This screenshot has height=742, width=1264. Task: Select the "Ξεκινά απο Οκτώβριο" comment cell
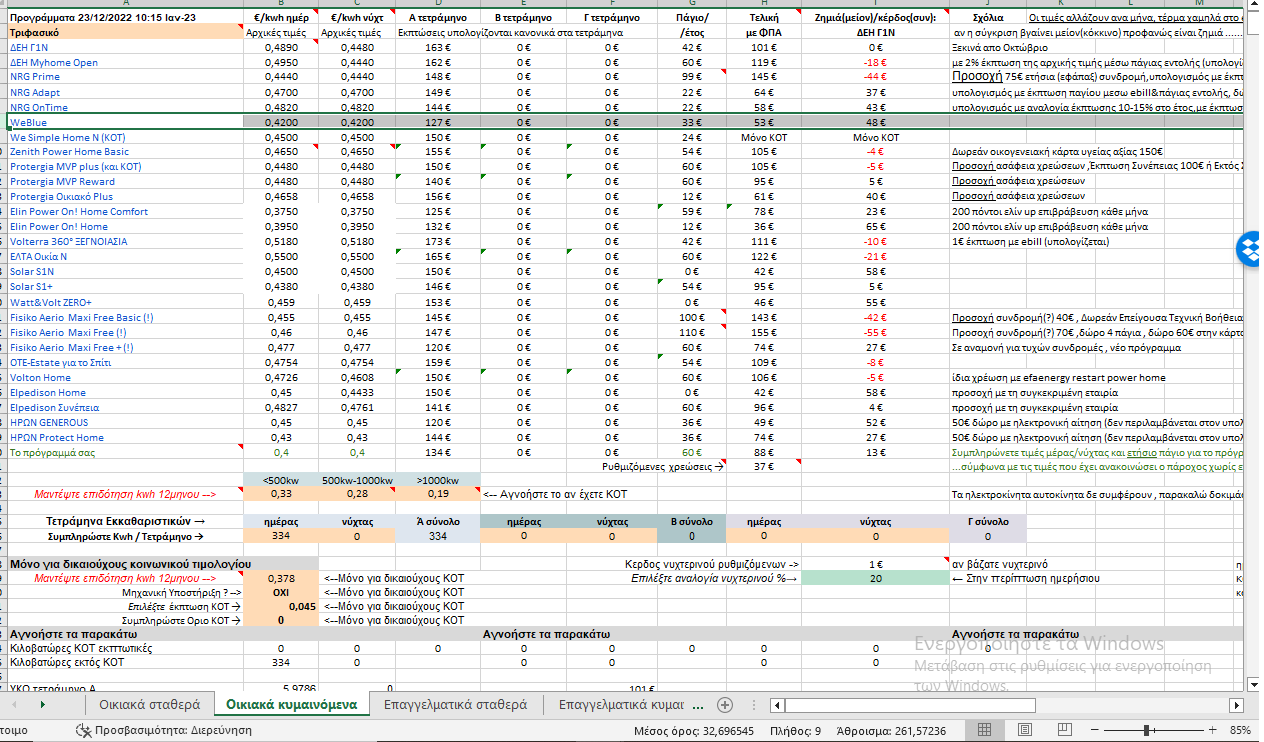(1000, 47)
